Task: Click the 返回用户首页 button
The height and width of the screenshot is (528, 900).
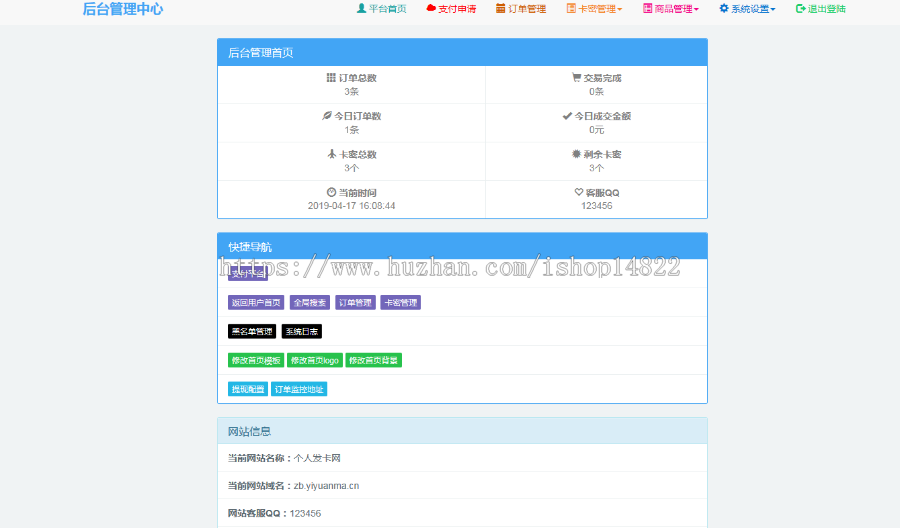Action: [256, 302]
